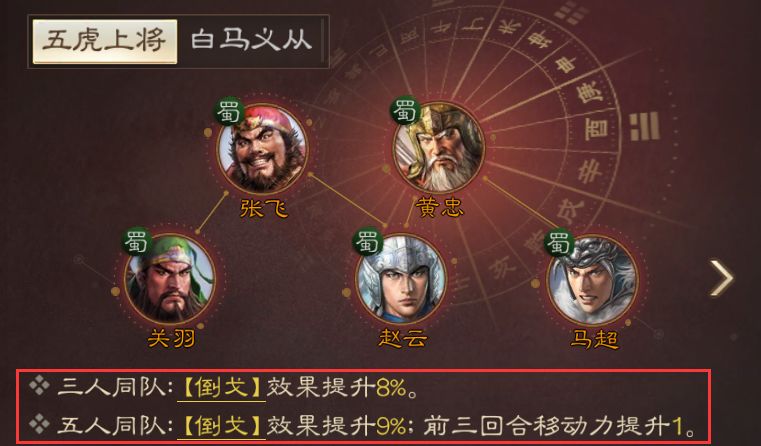Viewport: 761px width, 446px height.
Task: Select 马超 hero portrait
Action: [x=592, y=279]
